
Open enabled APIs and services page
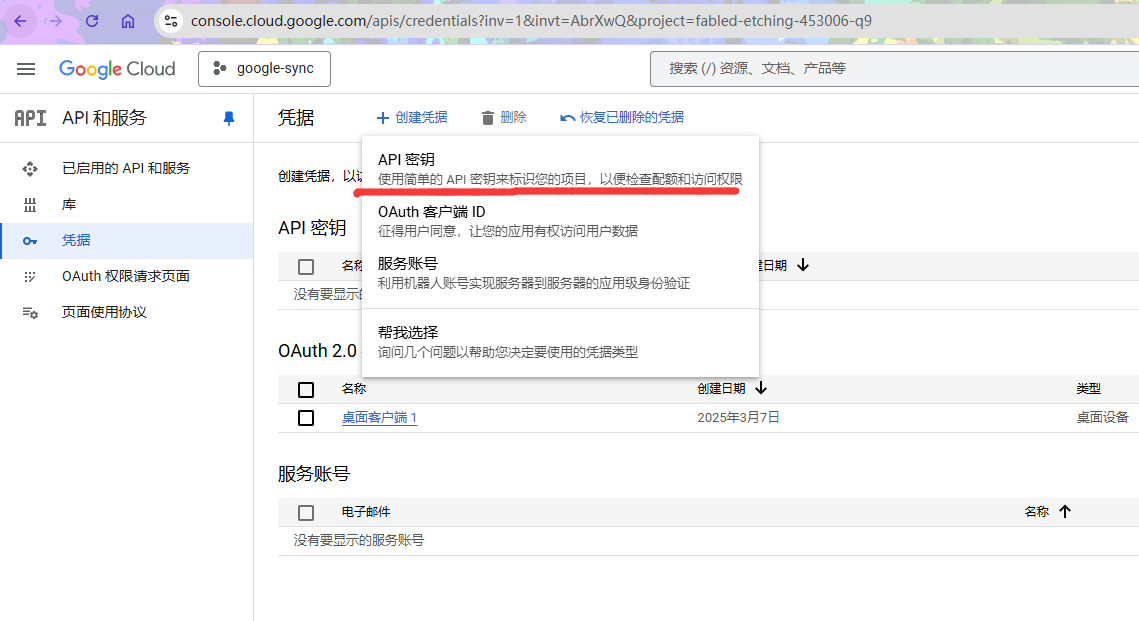pos(126,169)
